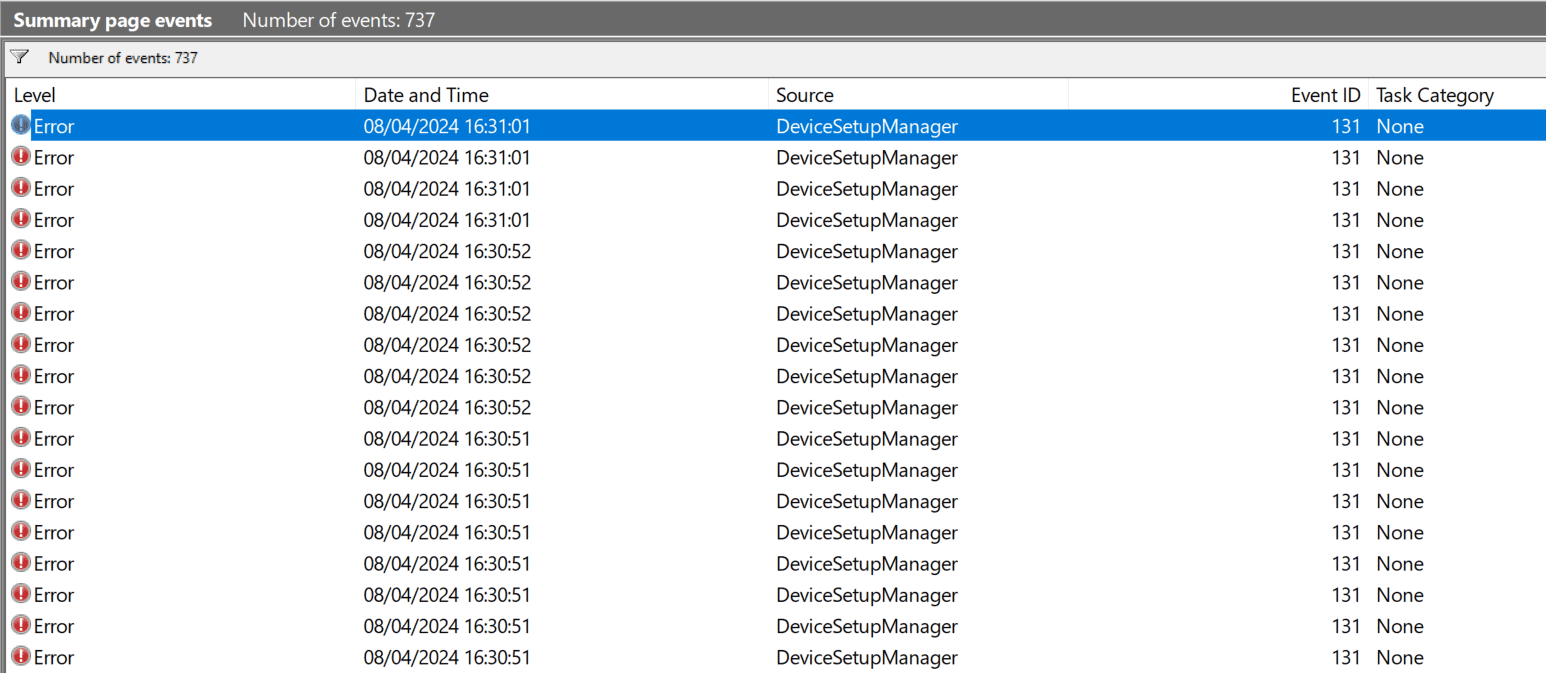This screenshot has height=673, width=1546.
Task: Click red error icon of last 16:30:52 event
Action: [x=21, y=406]
